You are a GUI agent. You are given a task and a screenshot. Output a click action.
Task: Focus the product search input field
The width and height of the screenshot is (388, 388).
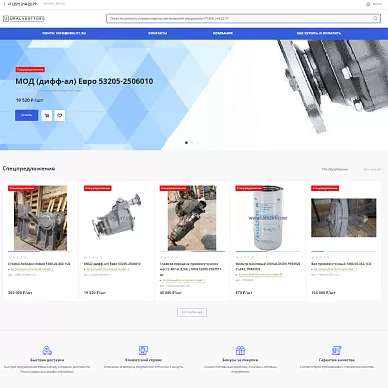[x=243, y=19]
